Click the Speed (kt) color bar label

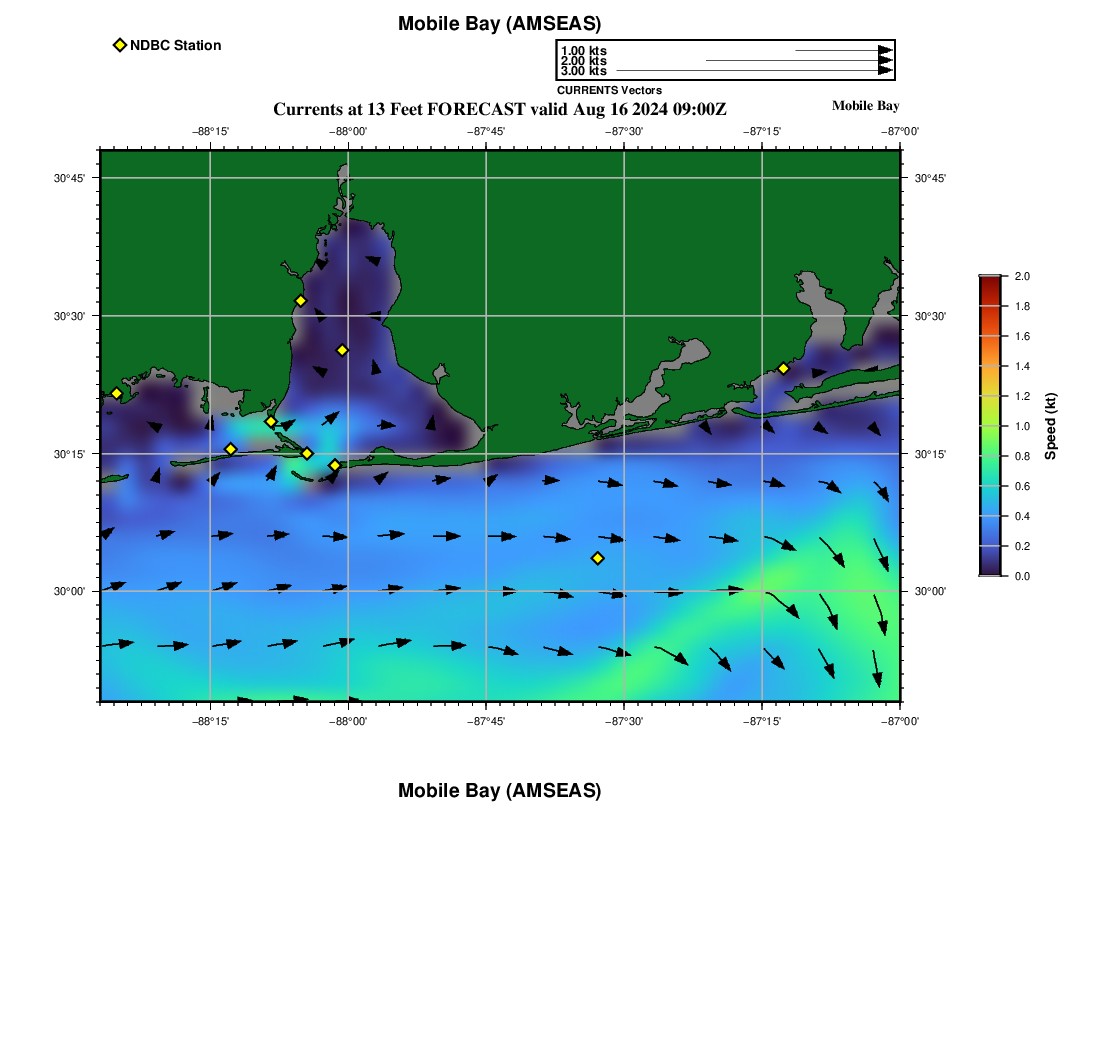tap(1050, 426)
